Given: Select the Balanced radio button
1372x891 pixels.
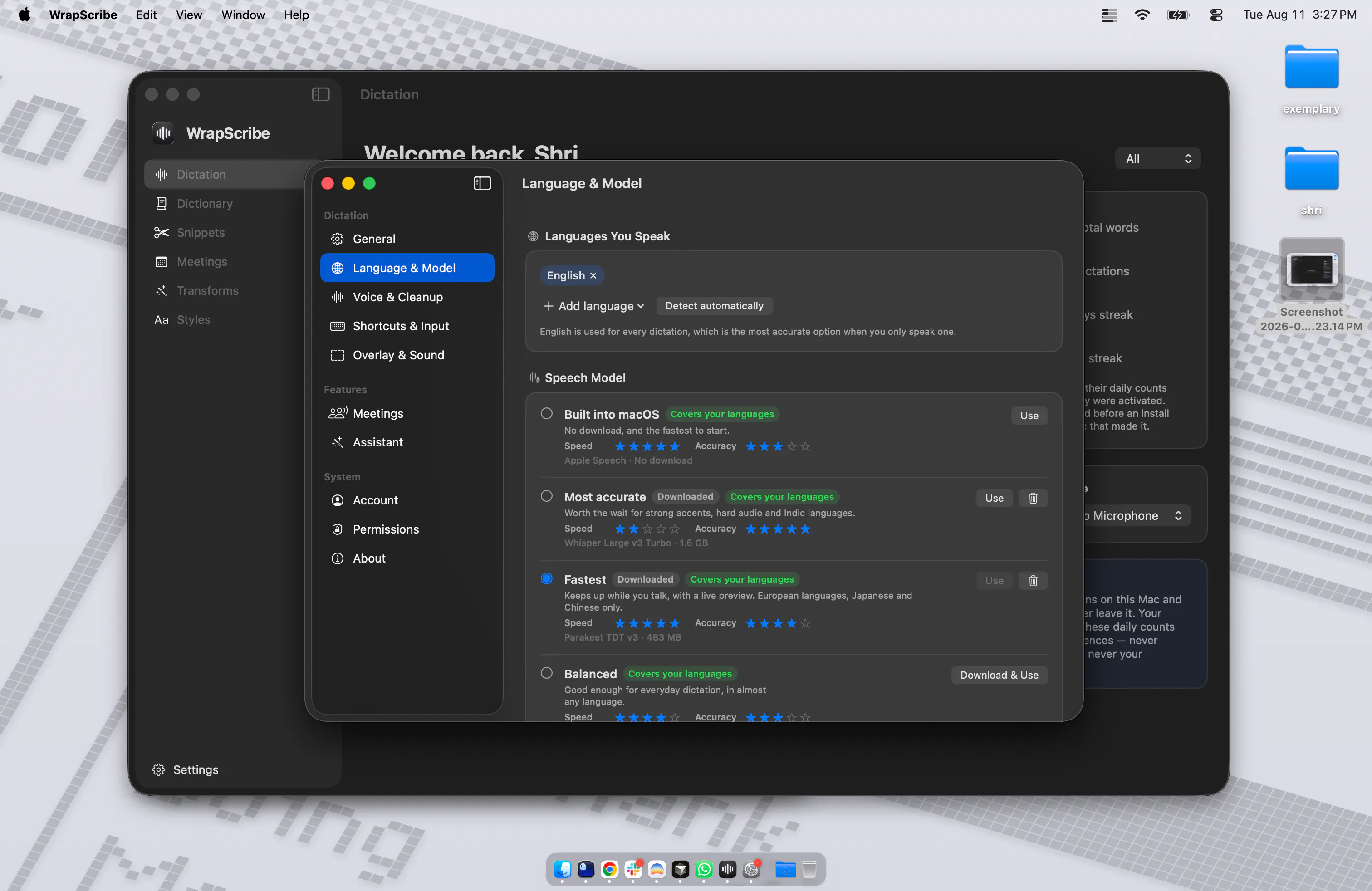Looking at the screenshot, I should point(547,673).
